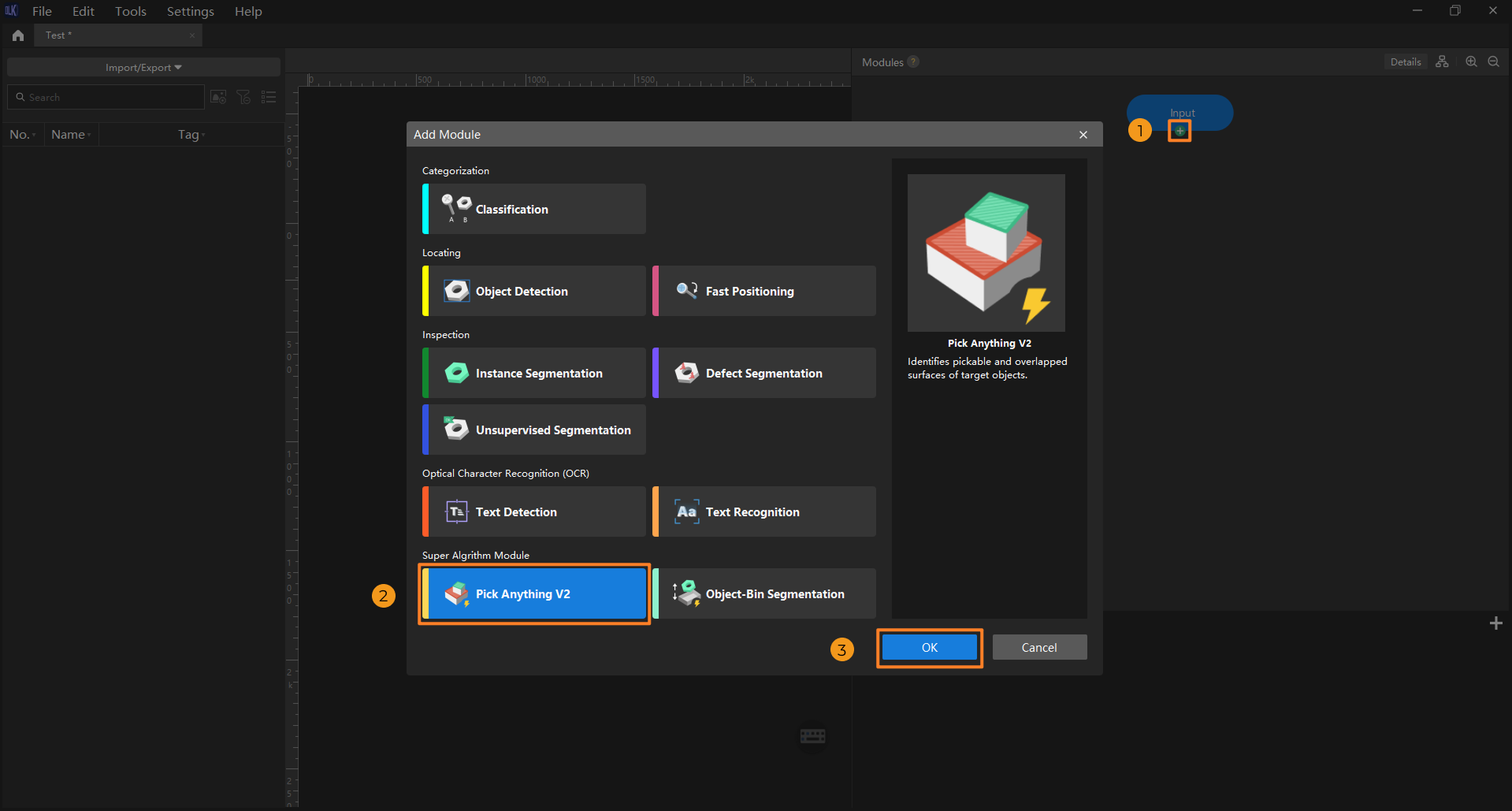Click the Super Algrithm Module heading
1512x811 pixels.
[x=476, y=555]
